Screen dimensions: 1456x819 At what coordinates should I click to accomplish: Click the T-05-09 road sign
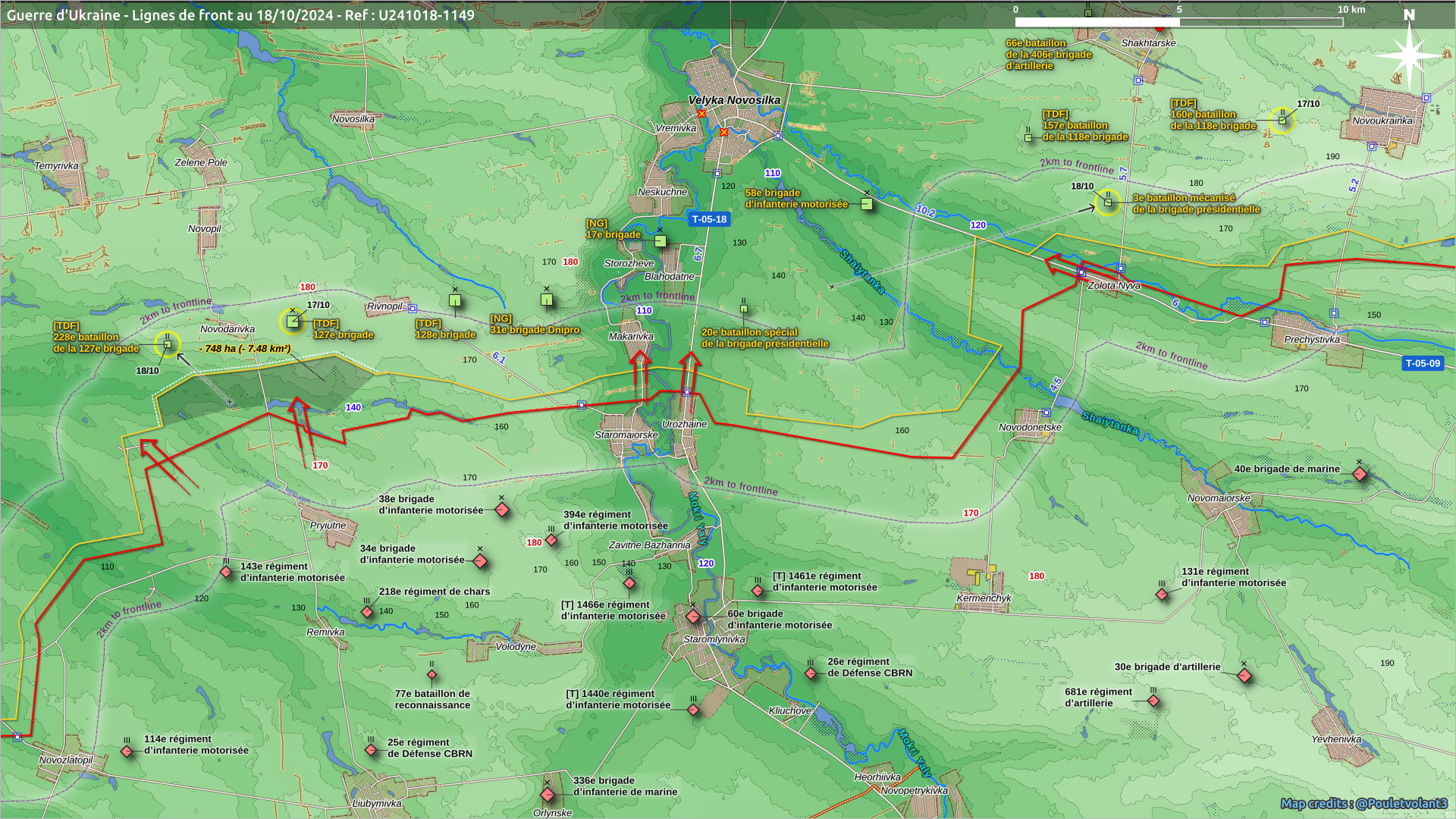coord(1422,363)
